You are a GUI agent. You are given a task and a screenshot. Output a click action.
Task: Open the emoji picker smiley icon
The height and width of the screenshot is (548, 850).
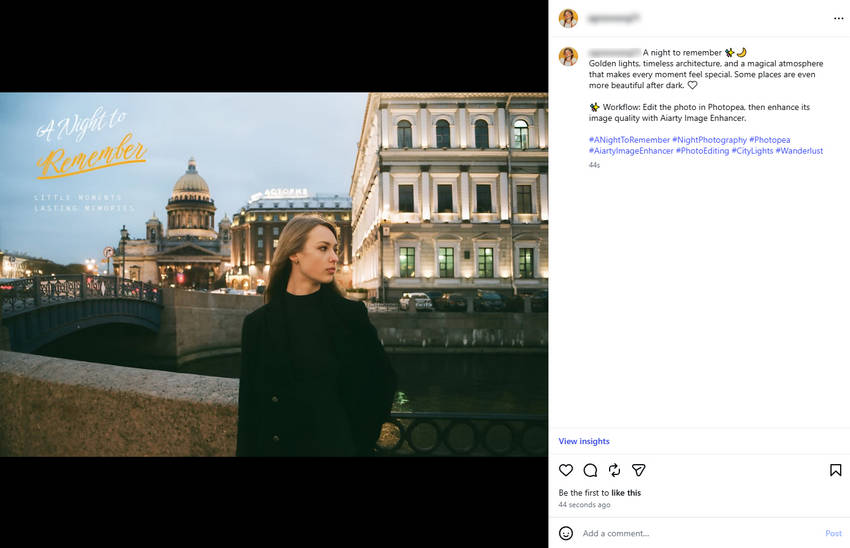(x=566, y=533)
